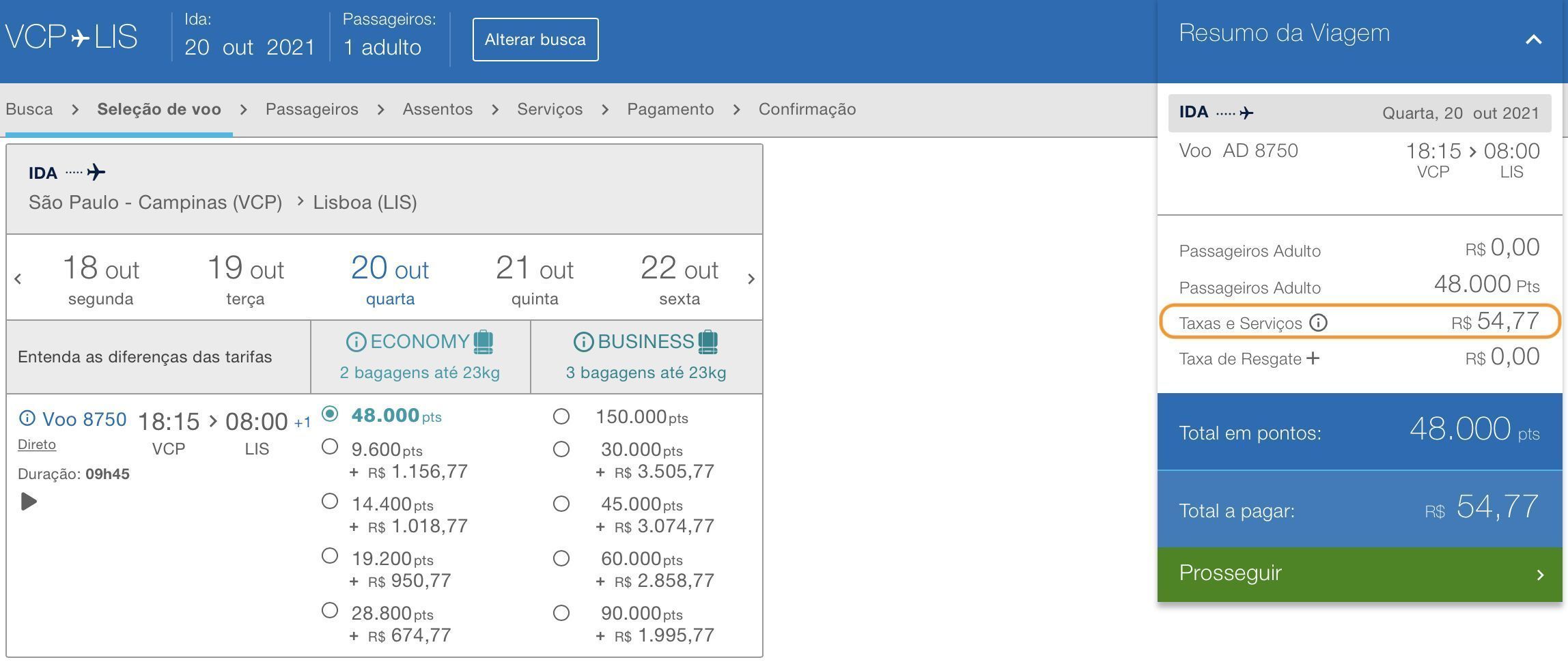The height and width of the screenshot is (662, 1568).
Task: Click the 20 out 2021 Ida date in header
Action: click(250, 47)
